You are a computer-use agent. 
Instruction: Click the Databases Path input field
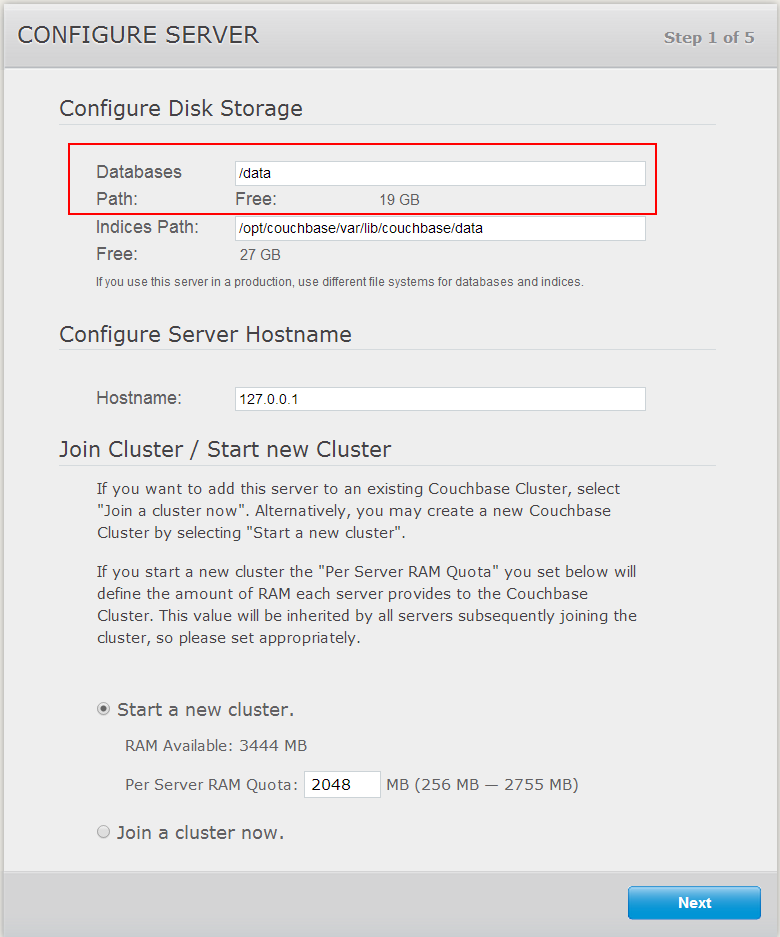(x=440, y=173)
